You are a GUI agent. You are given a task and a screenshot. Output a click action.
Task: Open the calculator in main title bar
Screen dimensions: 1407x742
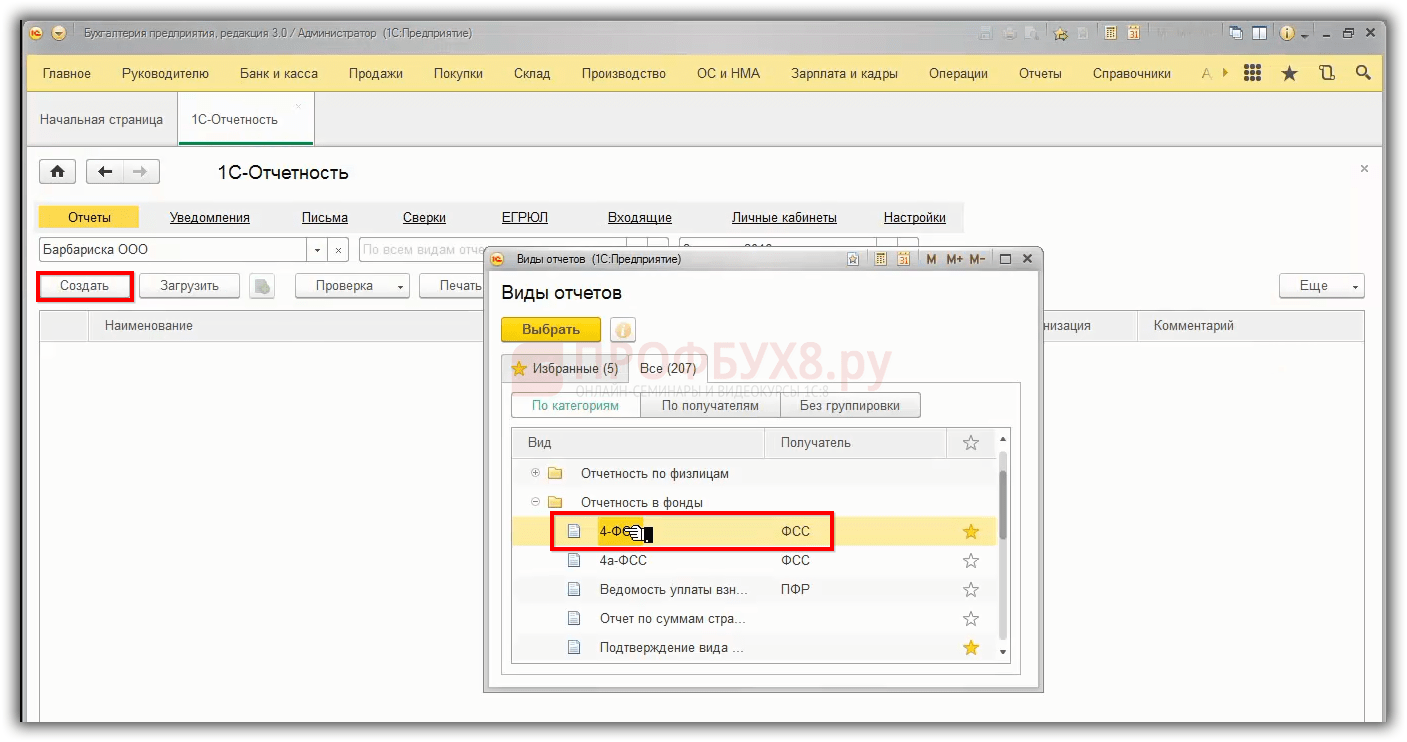[x=1111, y=32]
